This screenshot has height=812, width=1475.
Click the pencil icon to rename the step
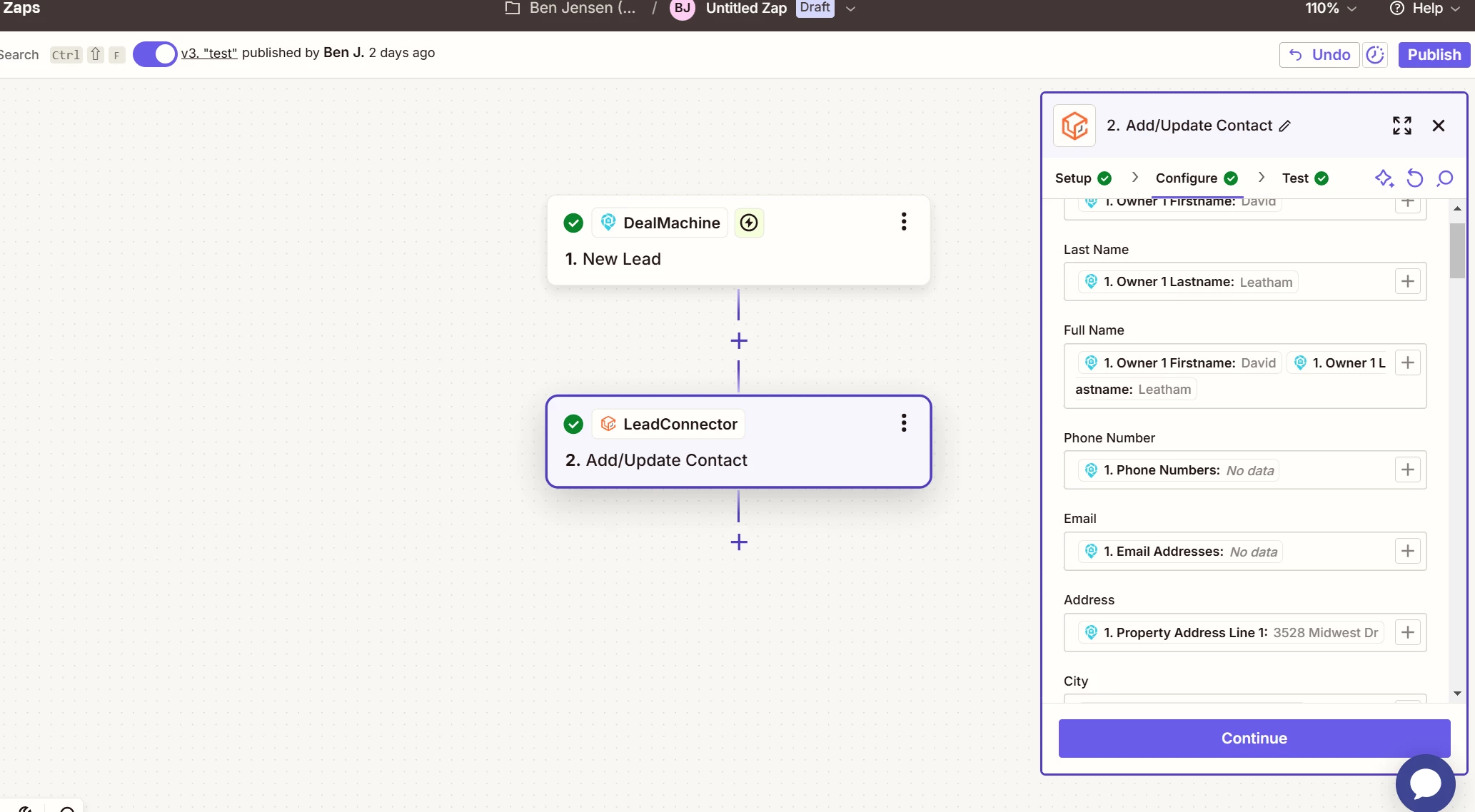coord(1285,126)
